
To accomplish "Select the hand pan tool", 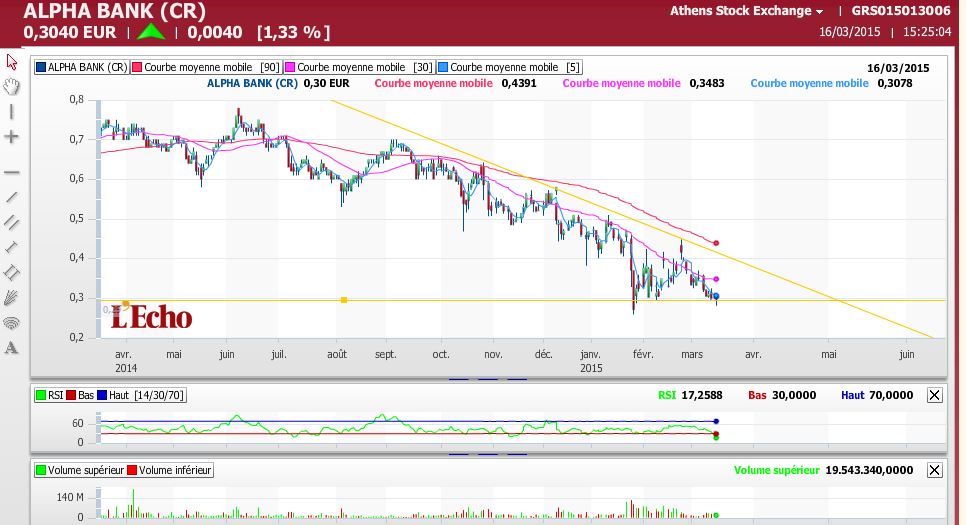I will pyautogui.click(x=12, y=86).
